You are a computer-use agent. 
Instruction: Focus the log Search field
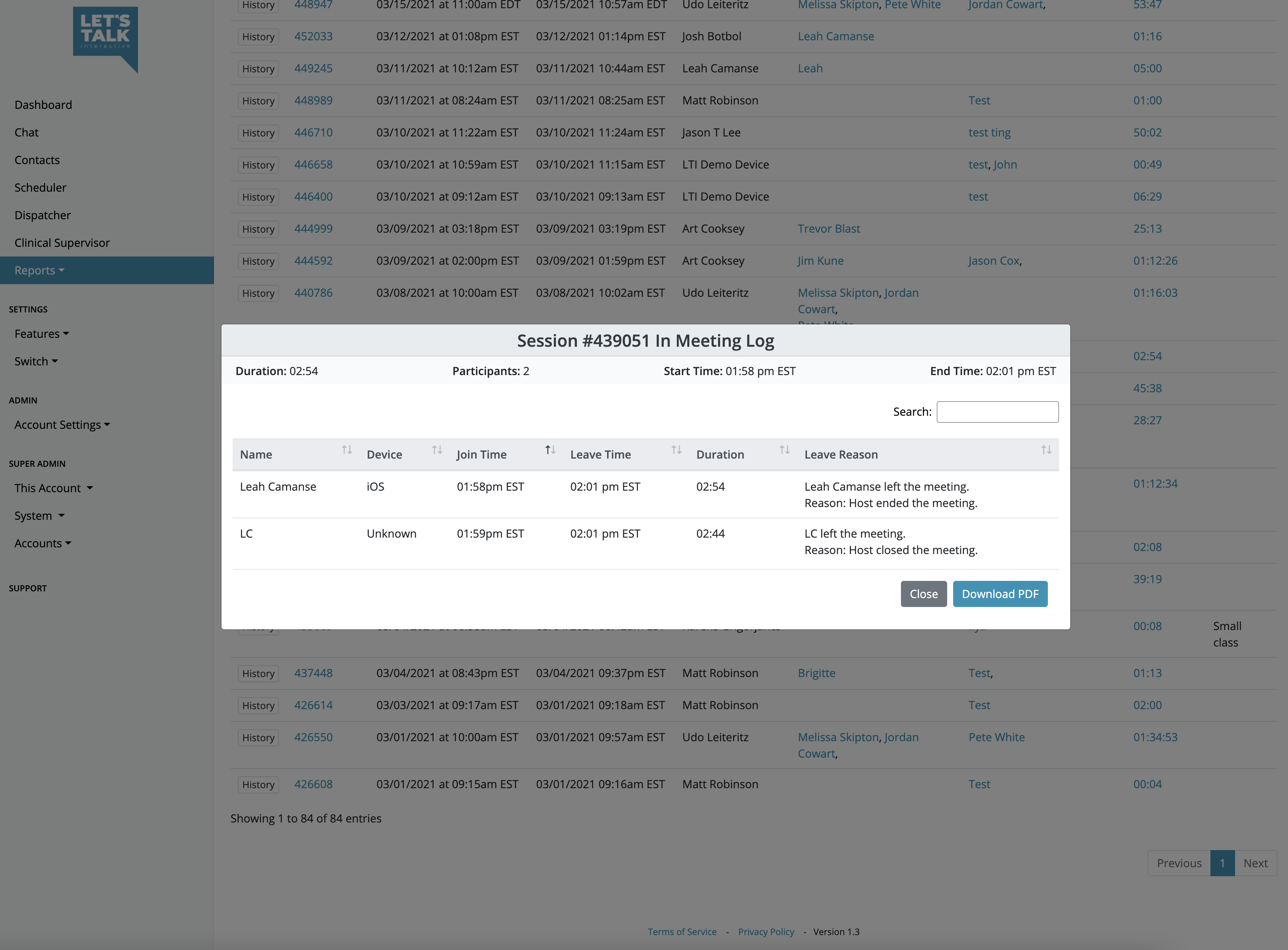[997, 412]
